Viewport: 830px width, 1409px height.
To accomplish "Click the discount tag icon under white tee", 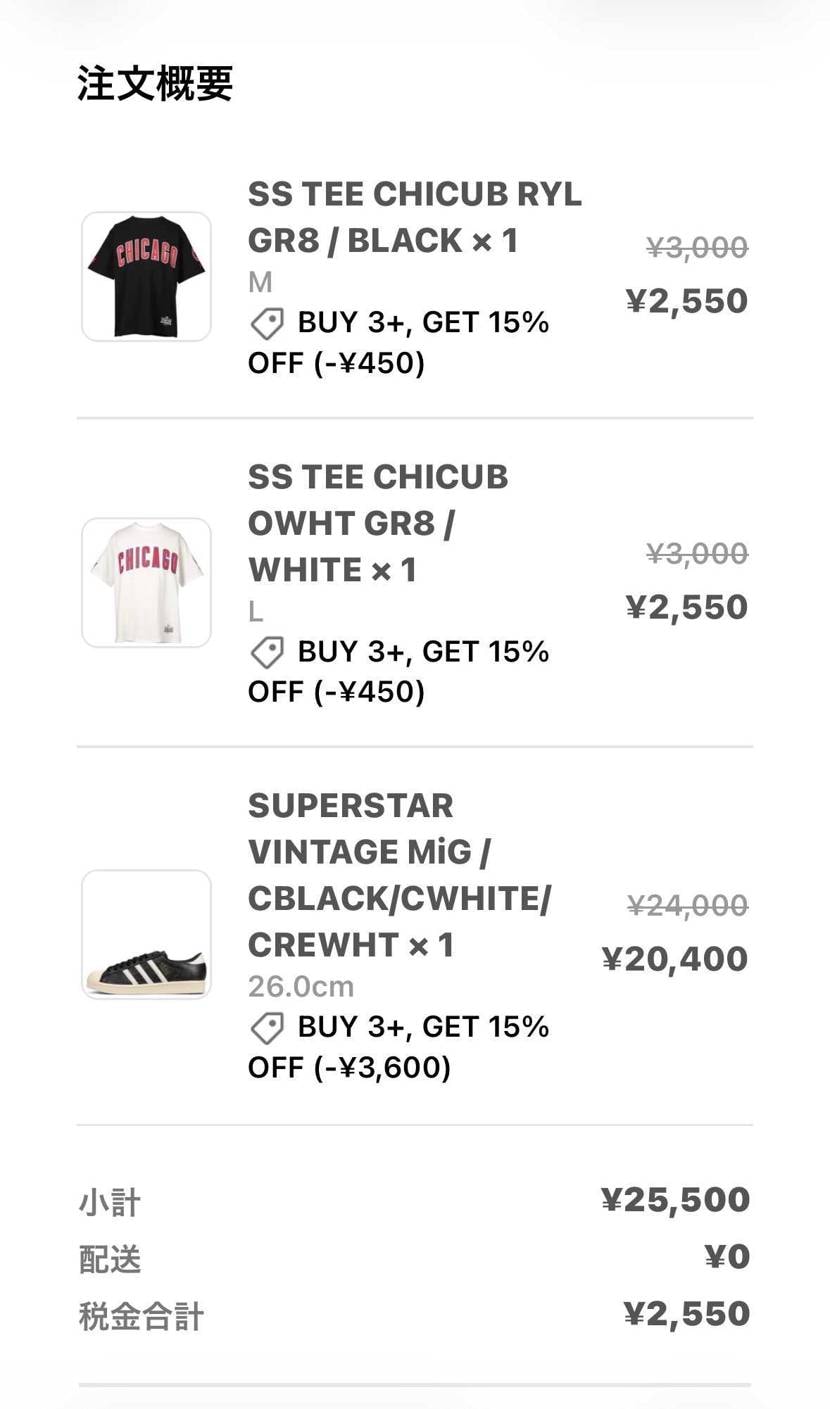I will 267,652.
